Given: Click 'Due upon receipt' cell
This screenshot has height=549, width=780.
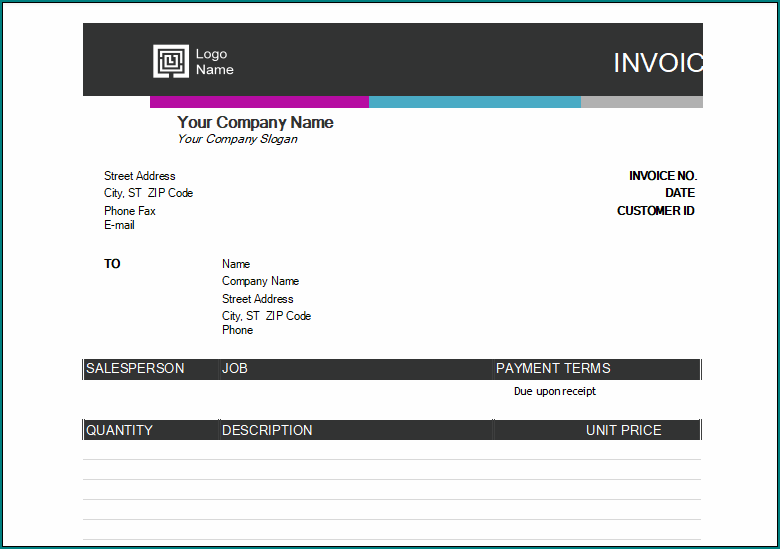Looking at the screenshot, I should 555,391.
